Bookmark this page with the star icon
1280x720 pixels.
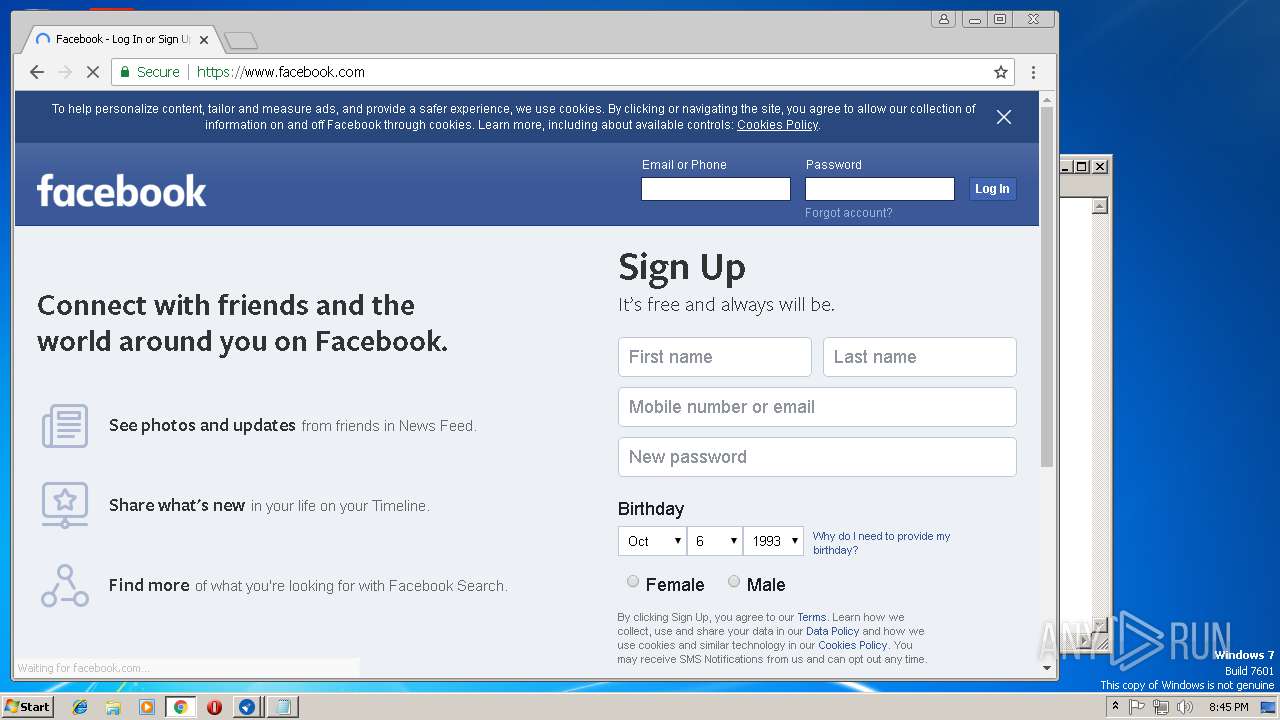1000,72
